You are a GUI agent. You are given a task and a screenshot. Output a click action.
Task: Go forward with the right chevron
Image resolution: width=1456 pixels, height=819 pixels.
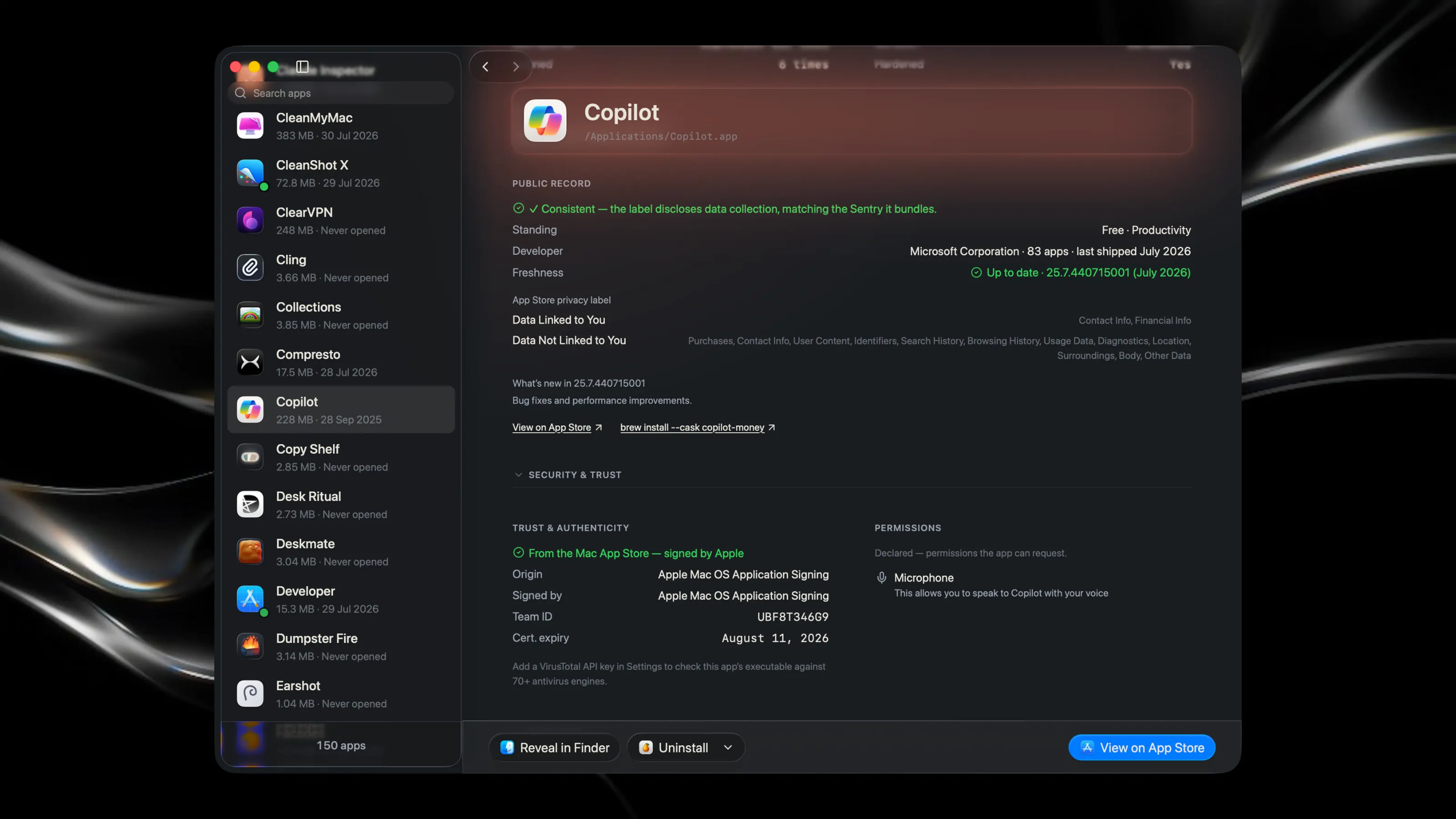(x=516, y=67)
